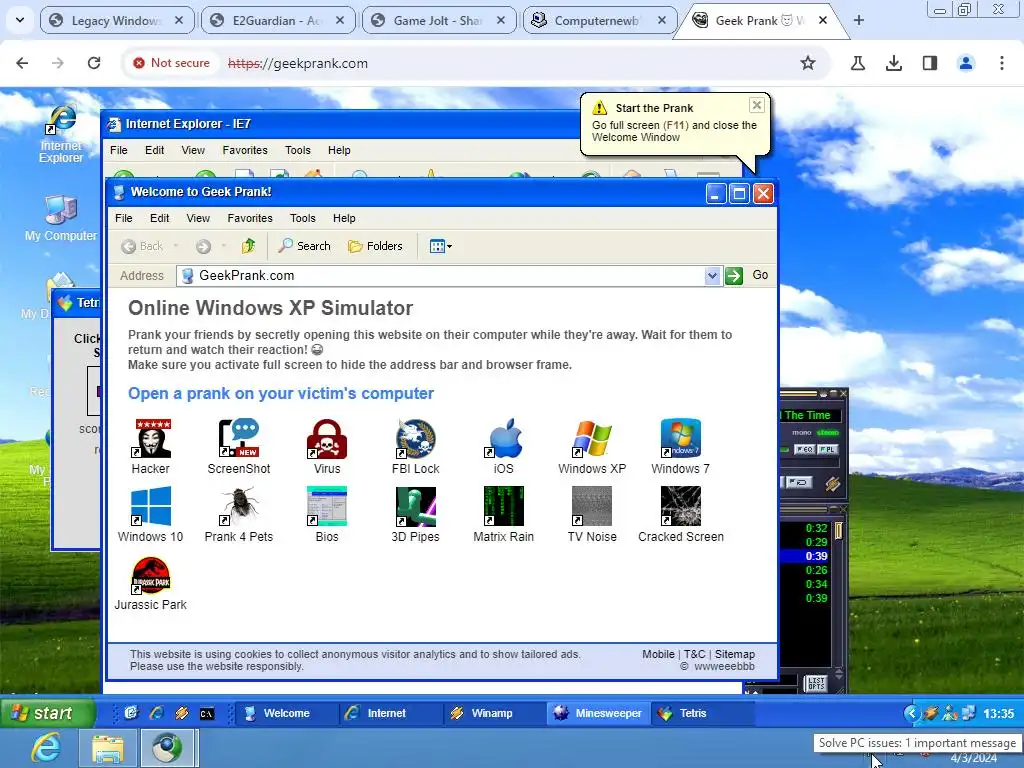The width and height of the screenshot is (1024, 768).
Task: Open Favorites menu in Welcome window
Action: 249,218
